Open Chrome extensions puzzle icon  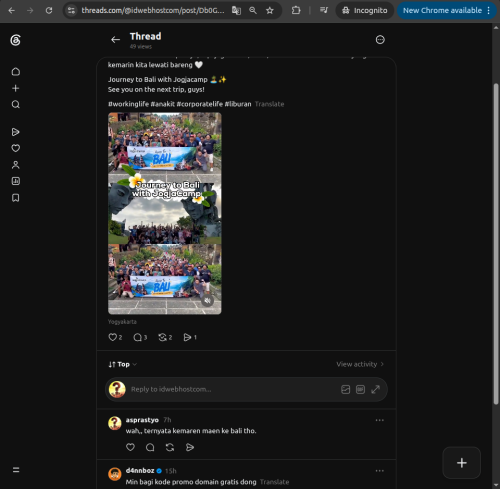296,11
